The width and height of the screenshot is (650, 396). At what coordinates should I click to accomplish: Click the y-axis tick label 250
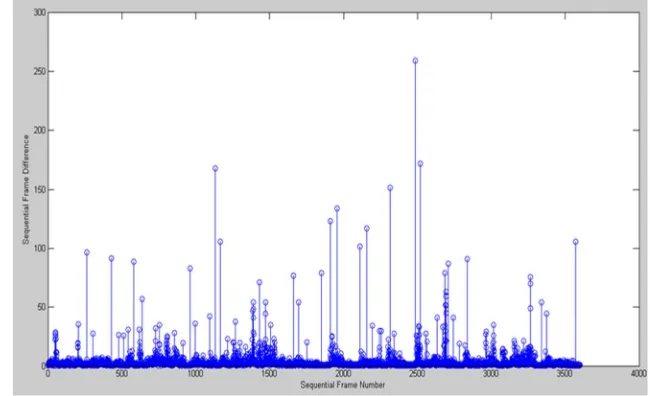coord(39,71)
